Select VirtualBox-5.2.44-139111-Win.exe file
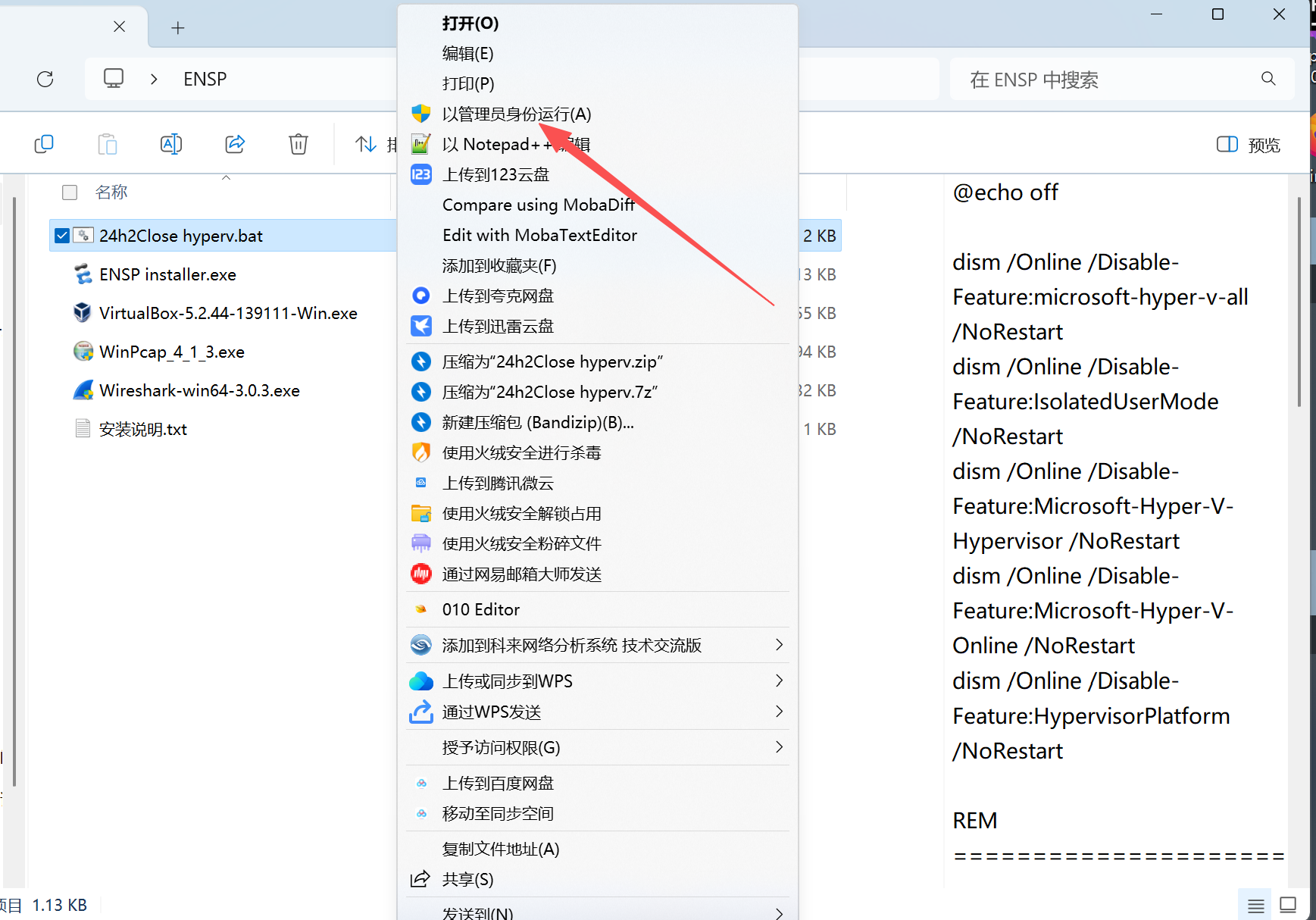 coord(228,313)
